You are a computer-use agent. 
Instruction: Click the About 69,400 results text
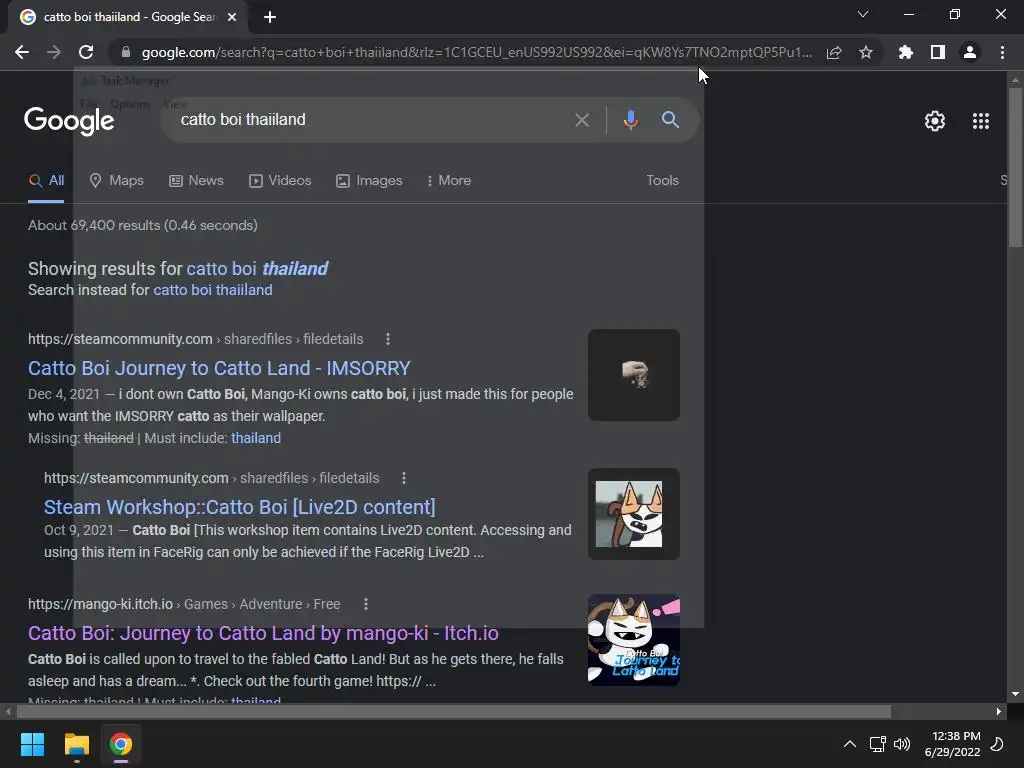click(x=142, y=225)
